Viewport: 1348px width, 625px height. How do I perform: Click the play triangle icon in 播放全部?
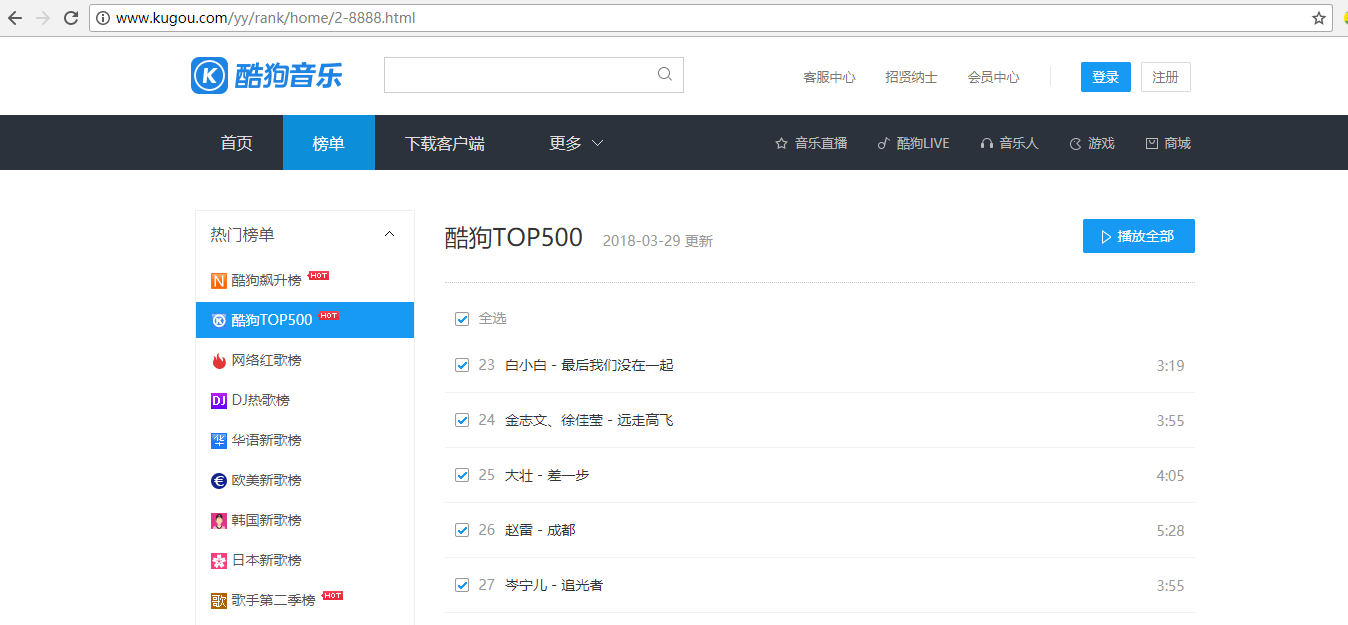pyautogui.click(x=1106, y=237)
